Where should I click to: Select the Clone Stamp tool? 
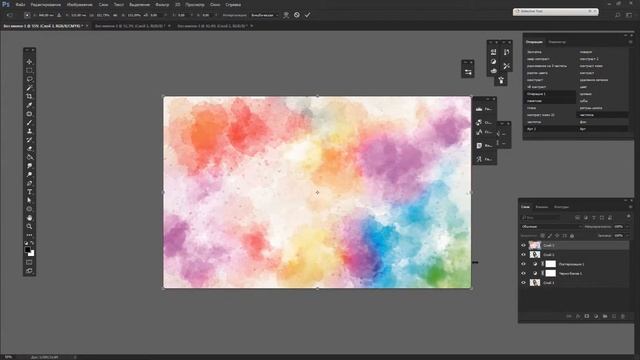(x=29, y=131)
